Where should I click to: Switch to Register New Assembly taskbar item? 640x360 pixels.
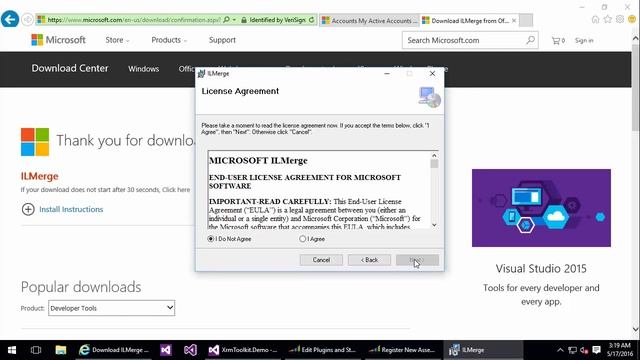click(402, 350)
